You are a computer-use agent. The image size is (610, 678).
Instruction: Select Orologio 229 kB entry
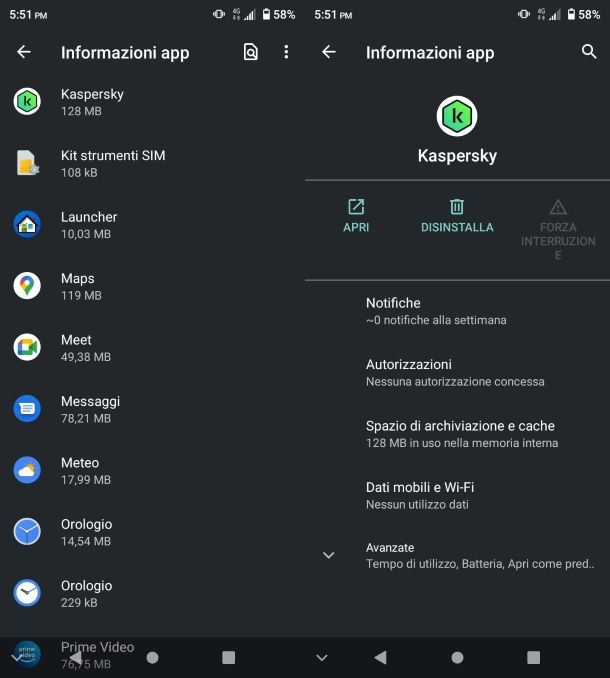click(x=152, y=593)
